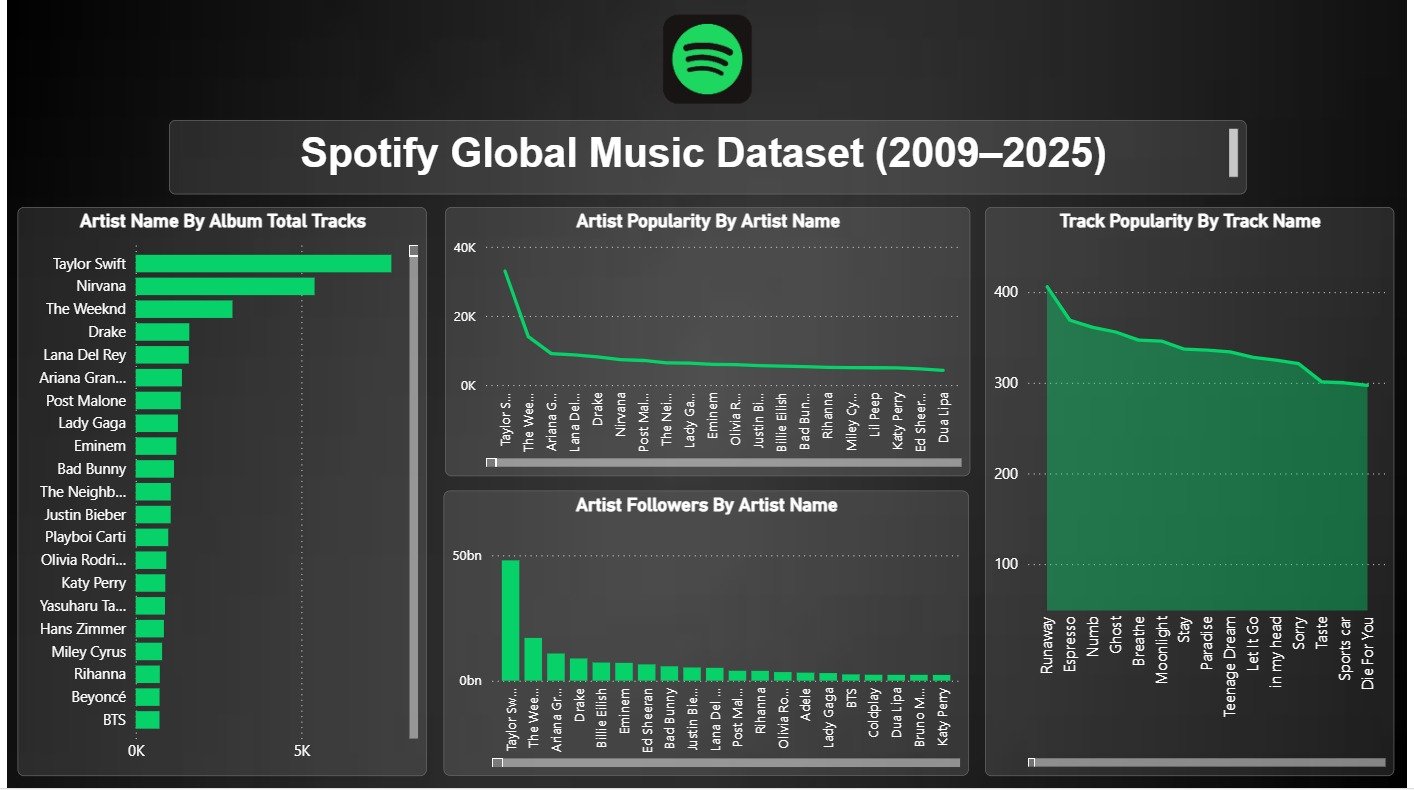Viewport: 1414px width, 790px height.
Task: Click the Coldplay label in Artist Followers chart
Action: click(x=874, y=713)
